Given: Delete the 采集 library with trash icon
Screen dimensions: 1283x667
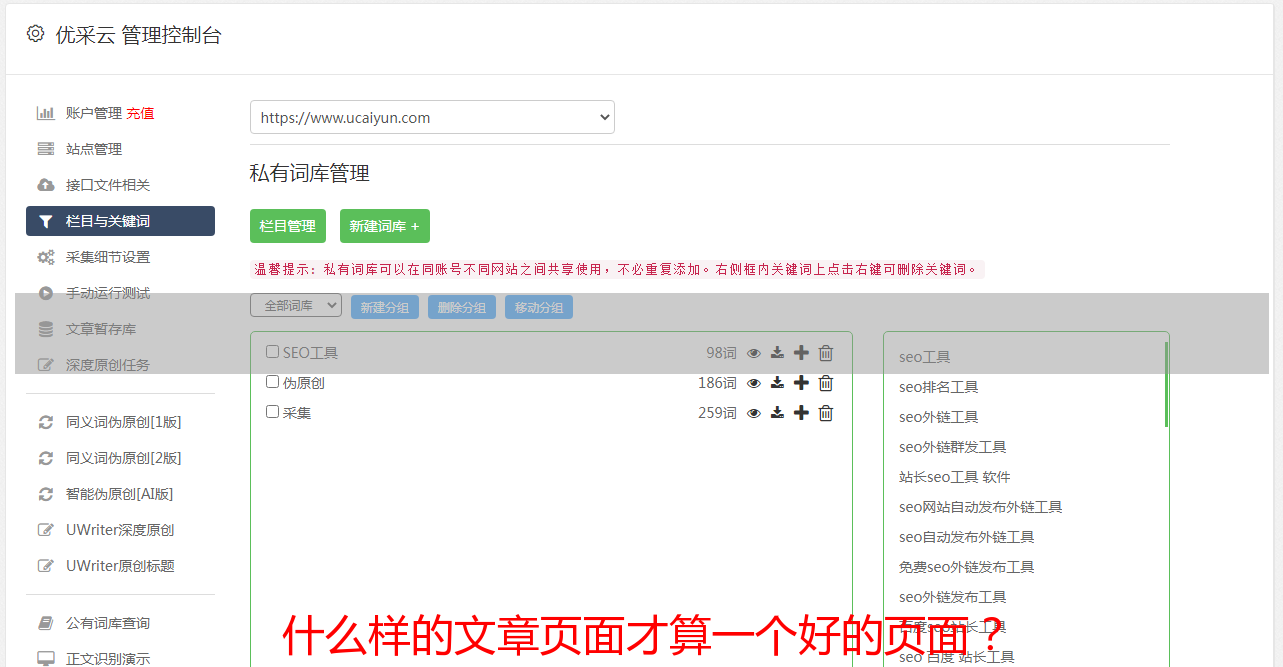Looking at the screenshot, I should coord(826,413).
